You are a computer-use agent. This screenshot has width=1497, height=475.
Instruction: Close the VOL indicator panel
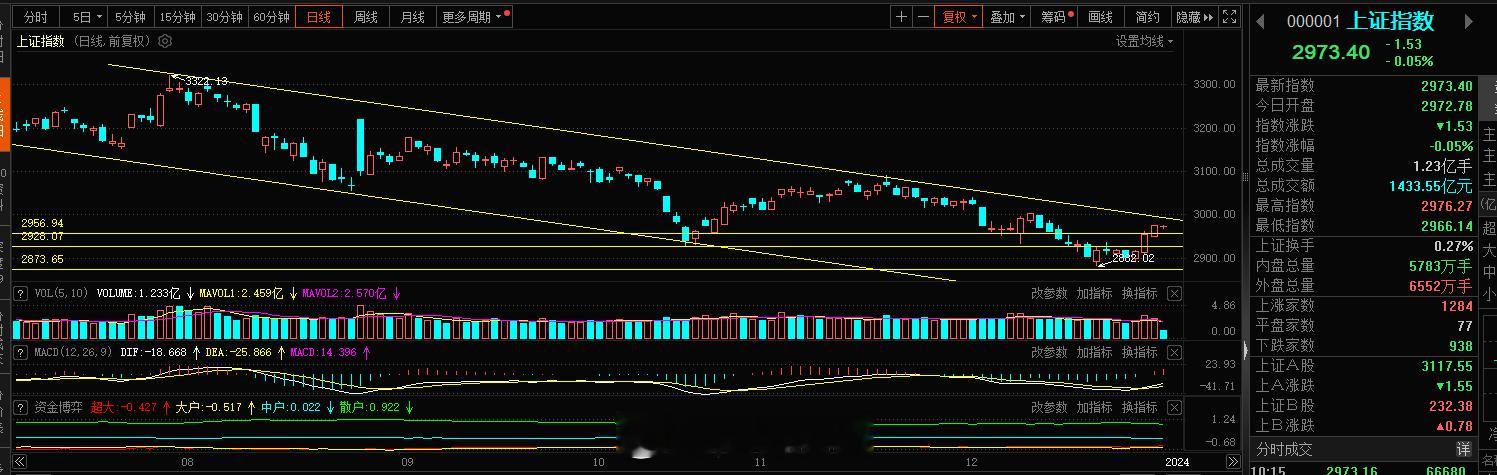coord(1174,293)
